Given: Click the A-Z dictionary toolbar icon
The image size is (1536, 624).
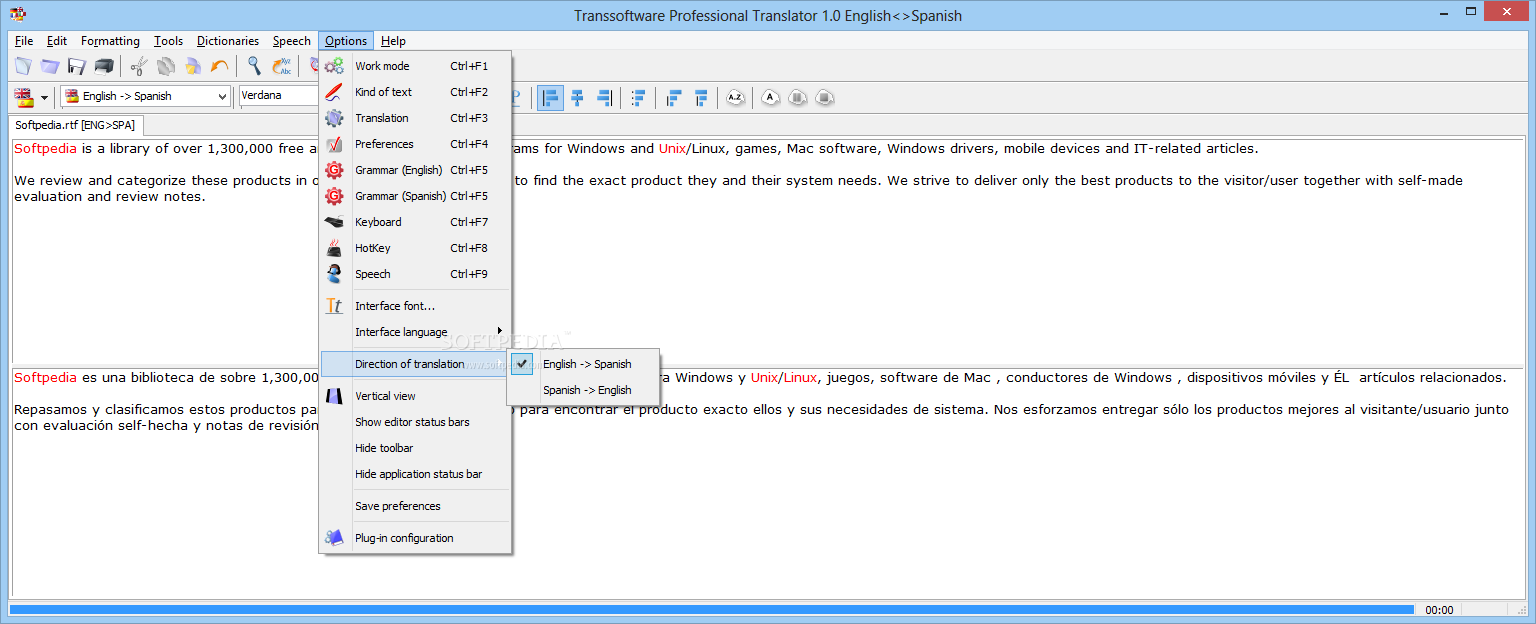Looking at the screenshot, I should pos(735,97).
